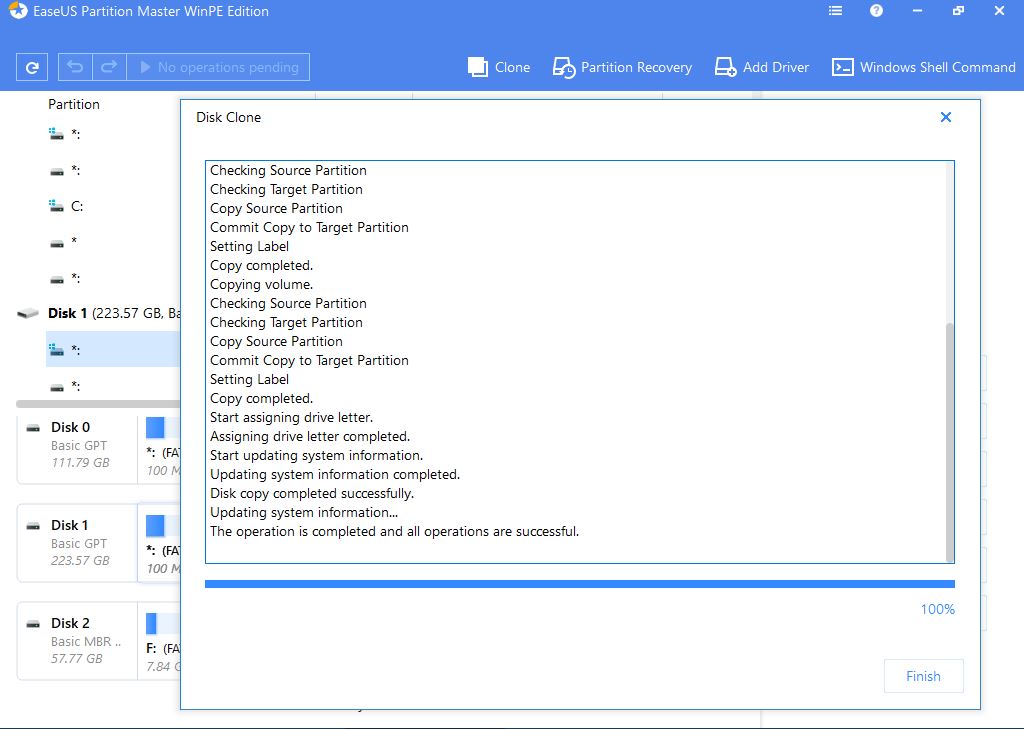The height and width of the screenshot is (729, 1024).
Task: Open the task list menu icon
Action: [x=836, y=11]
